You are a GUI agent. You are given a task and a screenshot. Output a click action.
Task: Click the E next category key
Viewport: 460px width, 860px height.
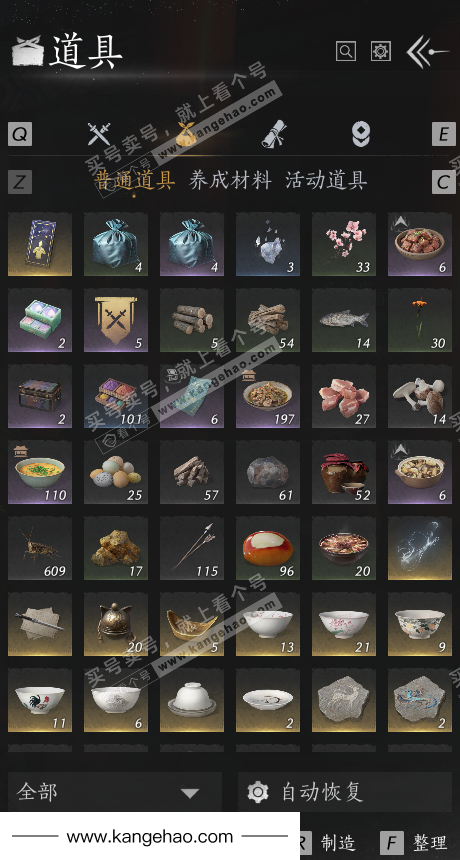coord(444,134)
